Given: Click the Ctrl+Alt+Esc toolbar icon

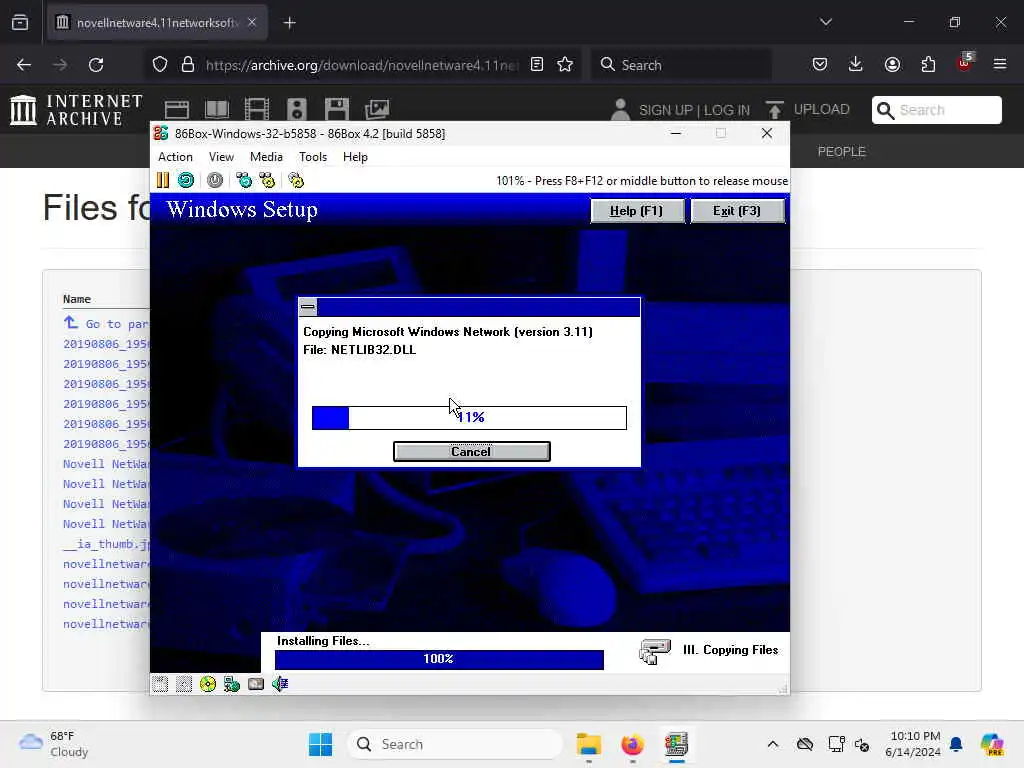Looking at the screenshot, I should click(x=267, y=180).
